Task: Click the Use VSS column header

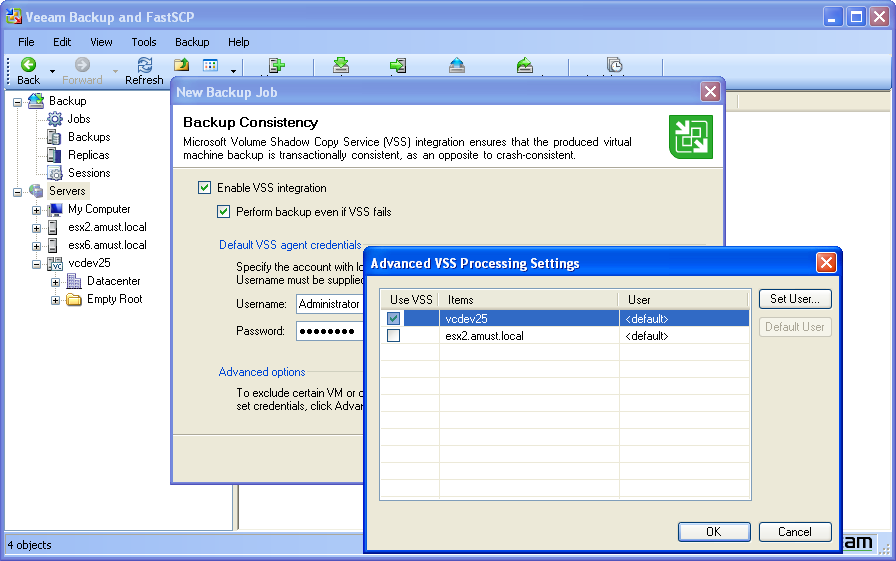Action: tap(411, 300)
